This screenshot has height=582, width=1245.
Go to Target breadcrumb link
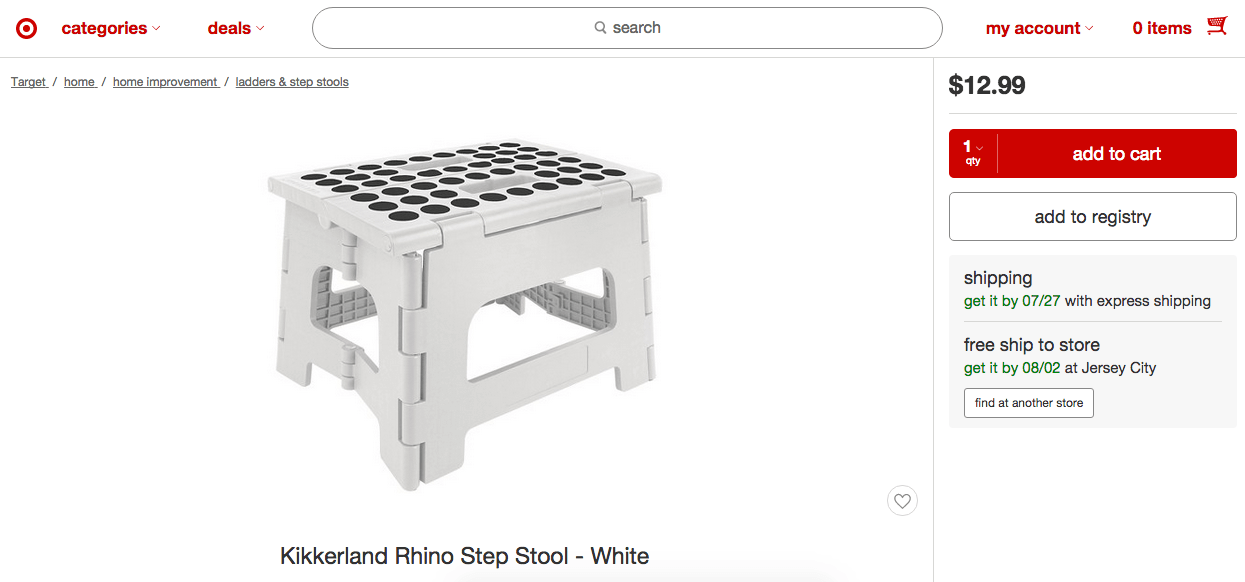click(x=29, y=82)
